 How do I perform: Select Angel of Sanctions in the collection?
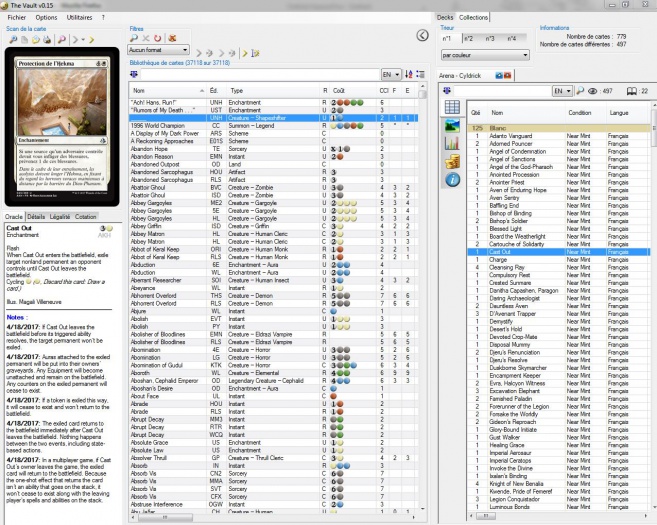tap(559, 159)
